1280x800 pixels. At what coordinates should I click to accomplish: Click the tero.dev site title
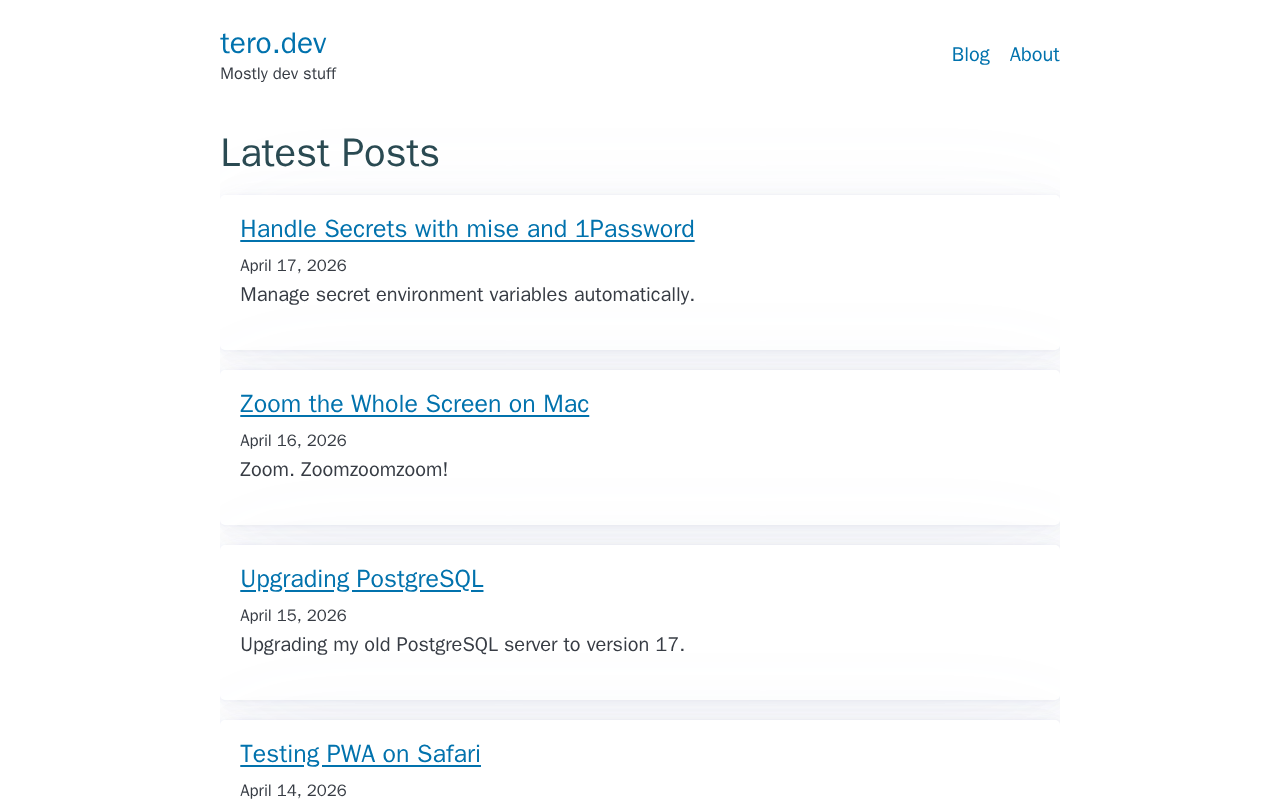tap(273, 43)
